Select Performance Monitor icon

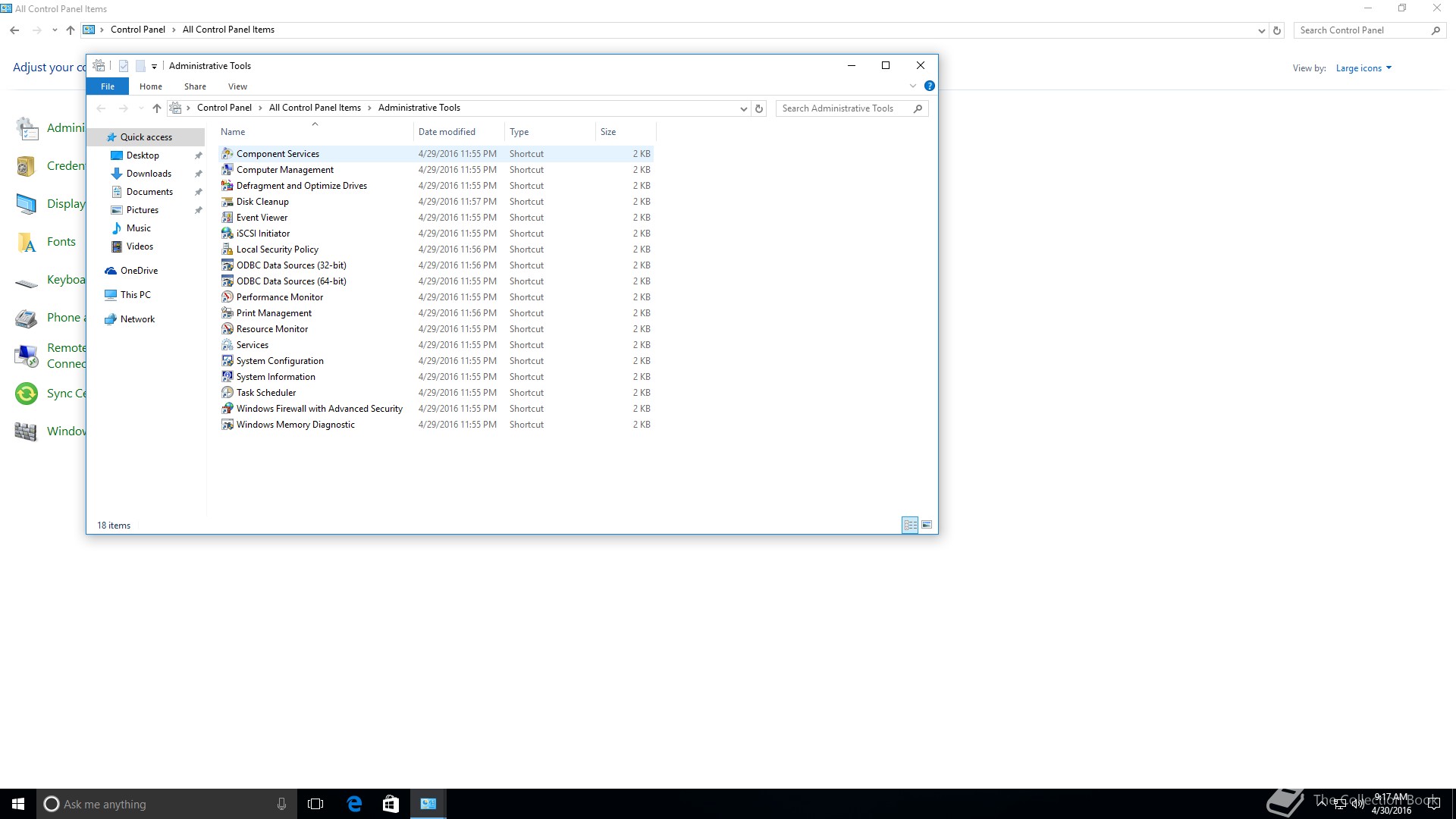(227, 297)
